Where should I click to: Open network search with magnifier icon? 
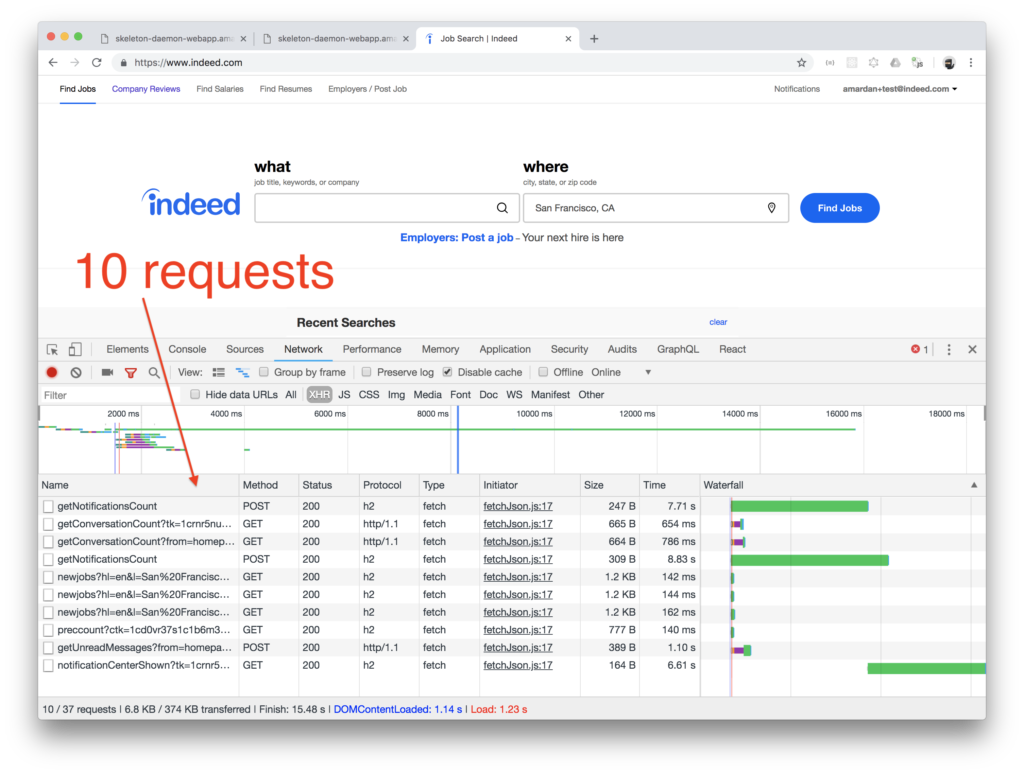pos(153,372)
